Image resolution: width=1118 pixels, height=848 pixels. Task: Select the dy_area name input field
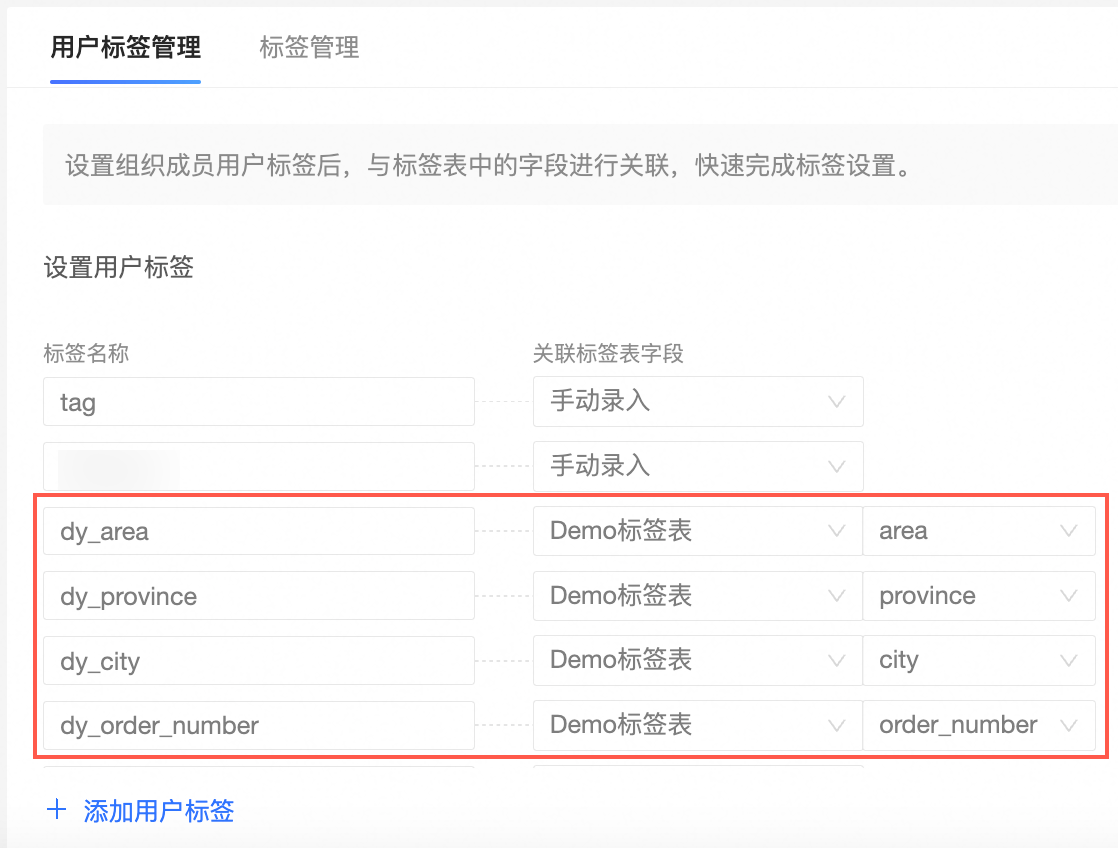click(258, 531)
